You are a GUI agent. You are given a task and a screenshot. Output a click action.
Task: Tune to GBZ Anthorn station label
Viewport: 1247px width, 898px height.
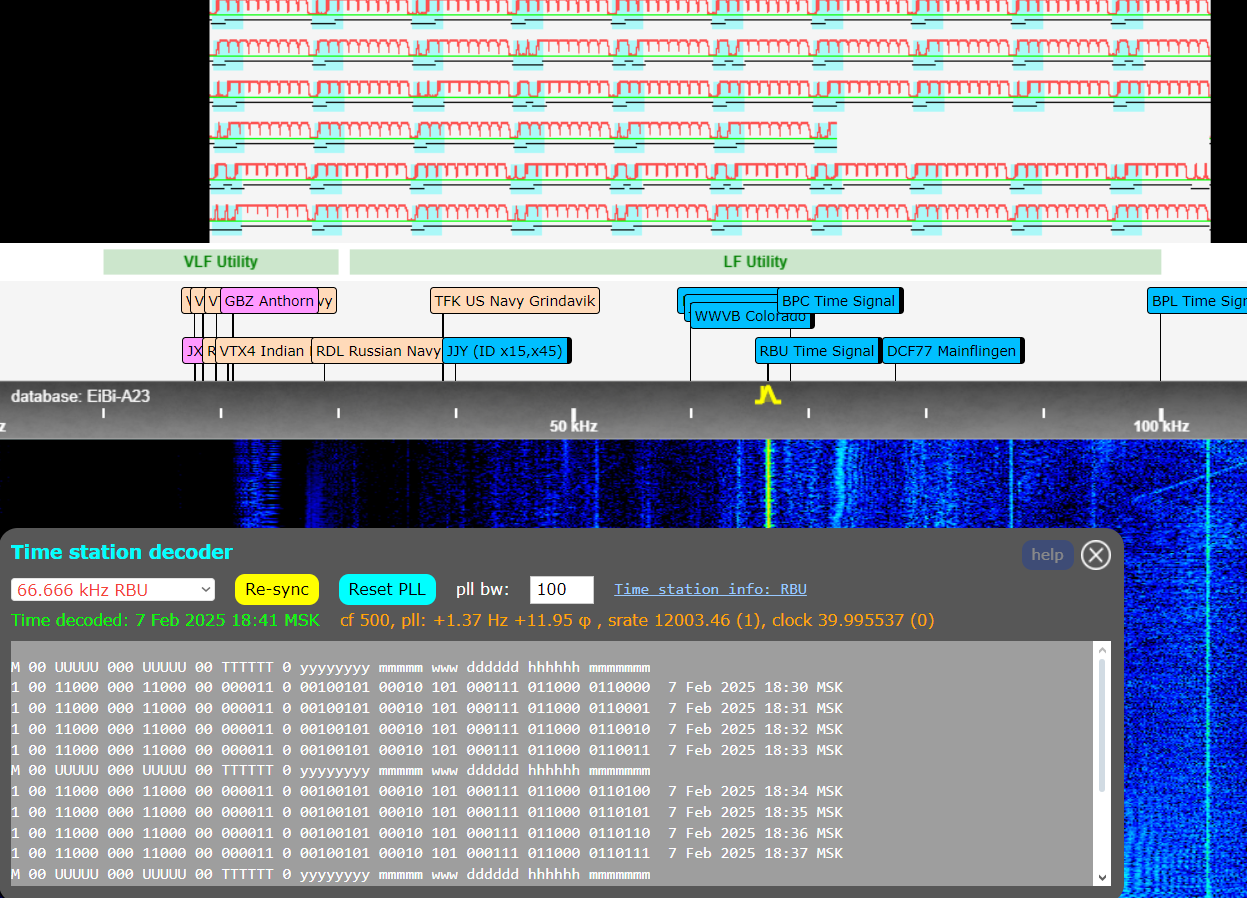269,300
